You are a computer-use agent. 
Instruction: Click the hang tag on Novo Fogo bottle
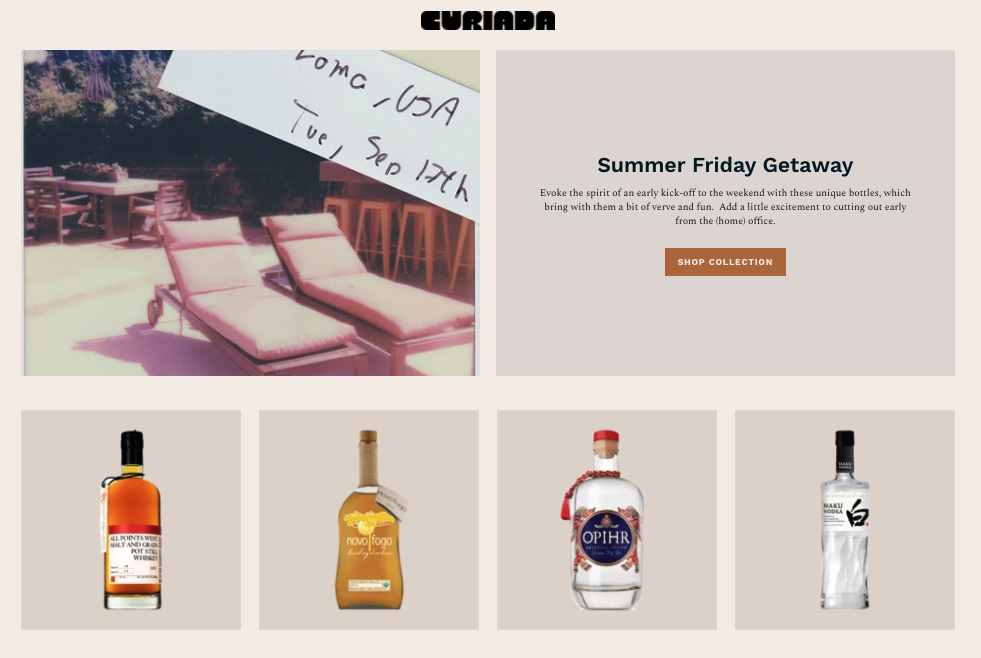coord(392,502)
